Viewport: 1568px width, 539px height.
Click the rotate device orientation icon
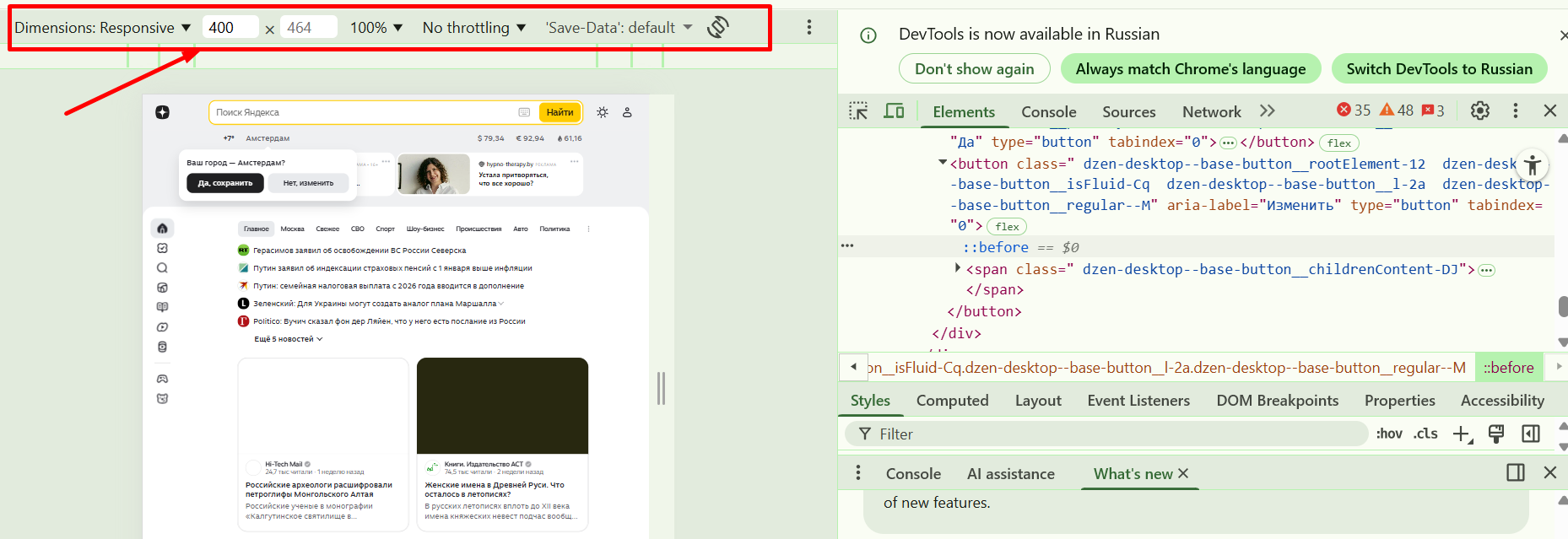click(717, 27)
